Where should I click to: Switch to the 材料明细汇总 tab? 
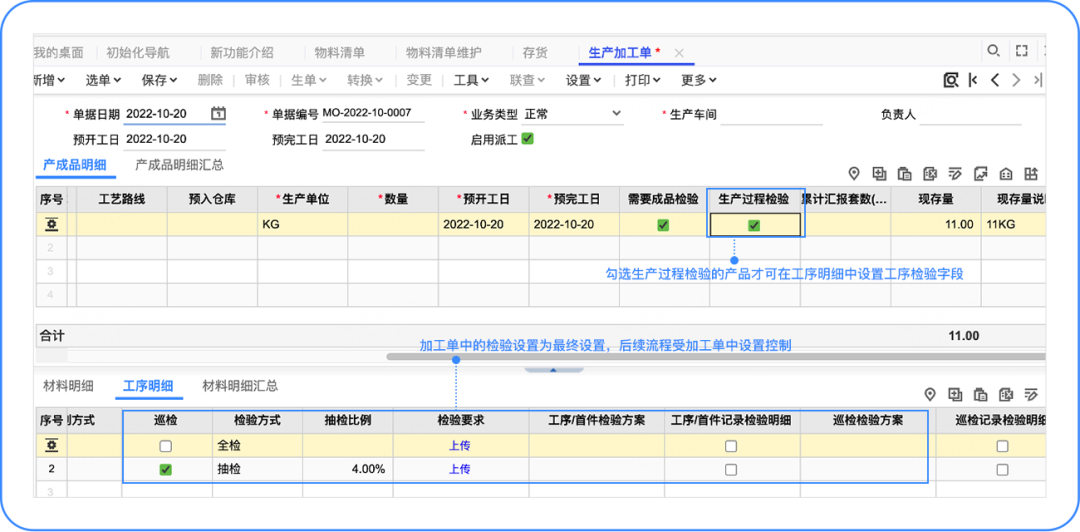(240, 386)
